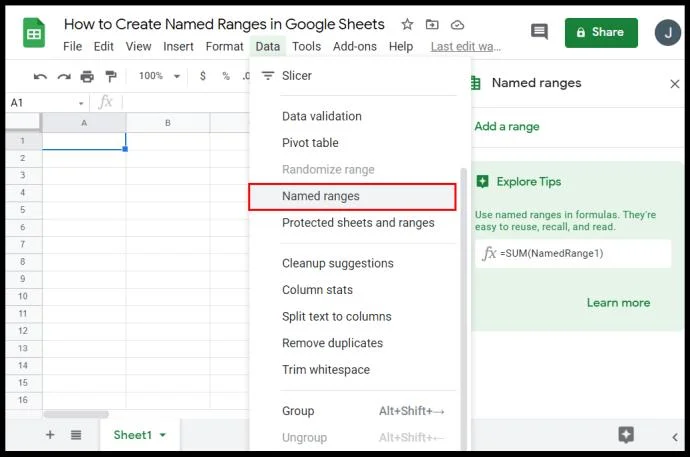Image resolution: width=690 pixels, height=457 pixels.
Task: Open the View menu
Action: pos(138,46)
